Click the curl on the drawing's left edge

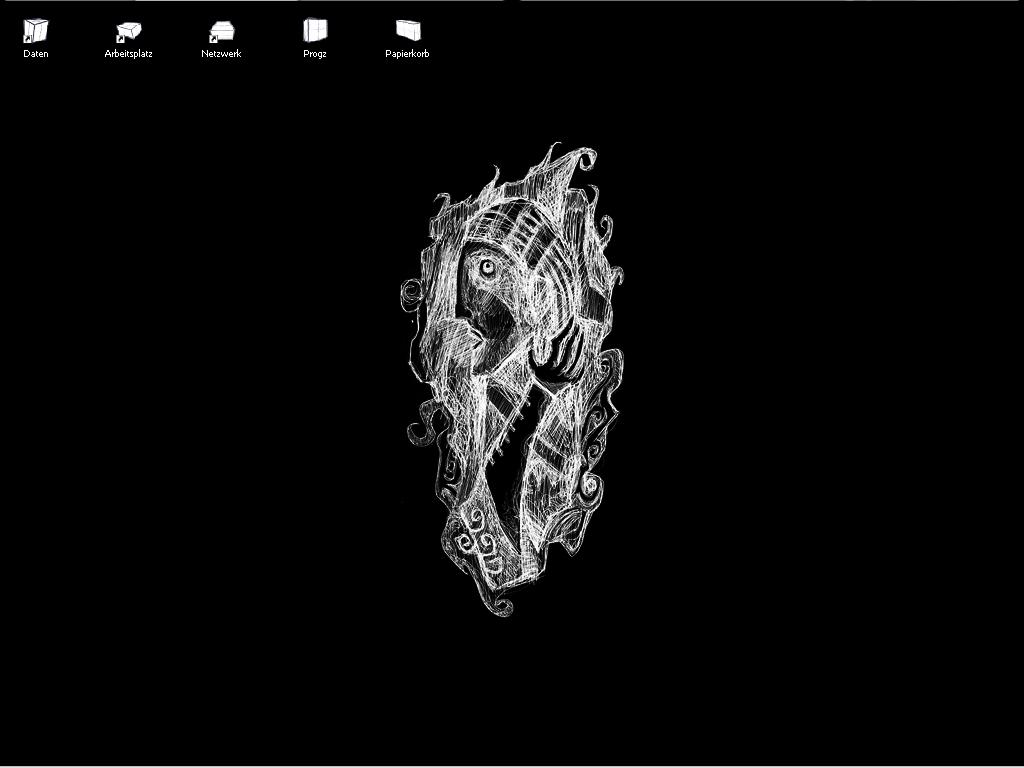(410, 292)
